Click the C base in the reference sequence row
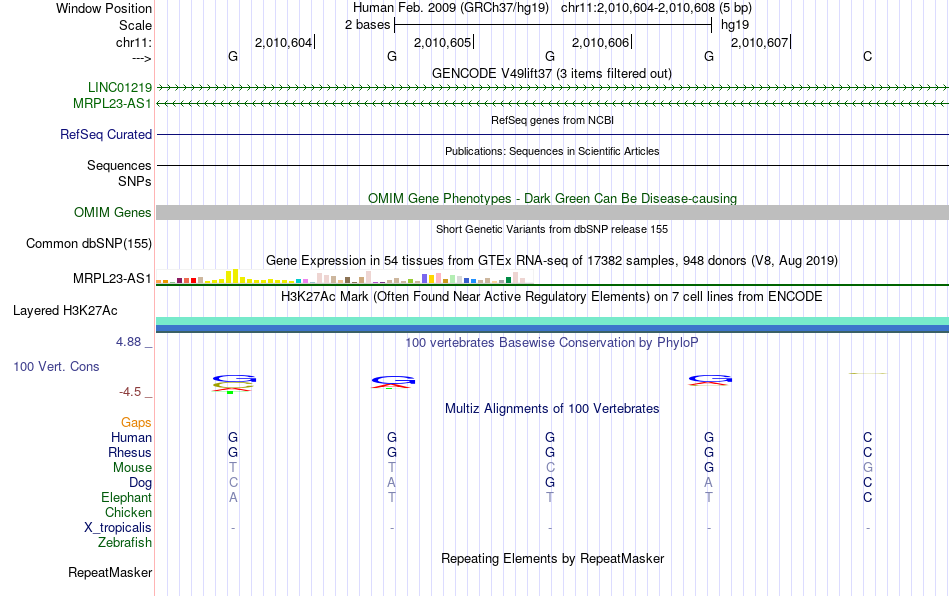The height and width of the screenshot is (596, 950). coord(868,56)
